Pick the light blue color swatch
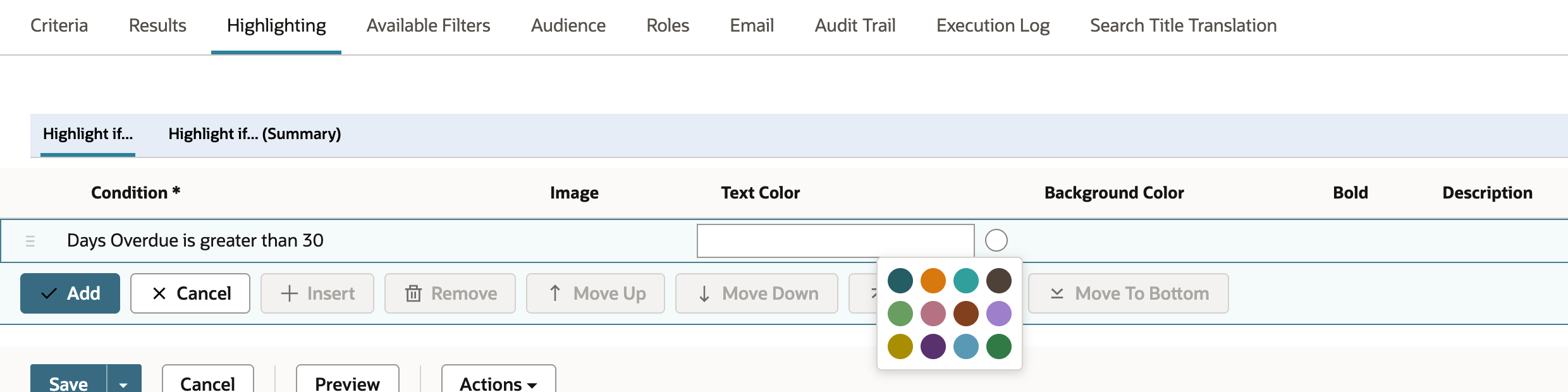This screenshot has width=1568, height=392. 966,346
